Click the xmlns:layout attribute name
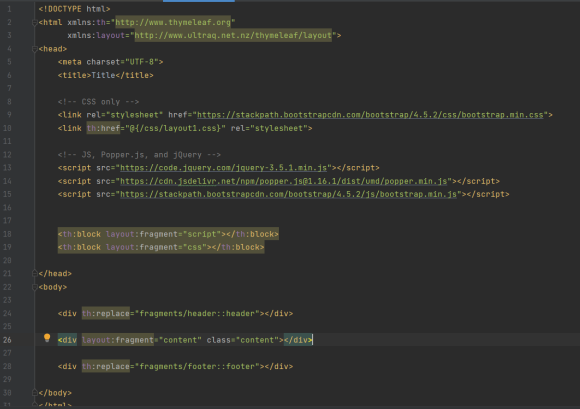The height and width of the screenshot is (409, 580). click(x=96, y=36)
